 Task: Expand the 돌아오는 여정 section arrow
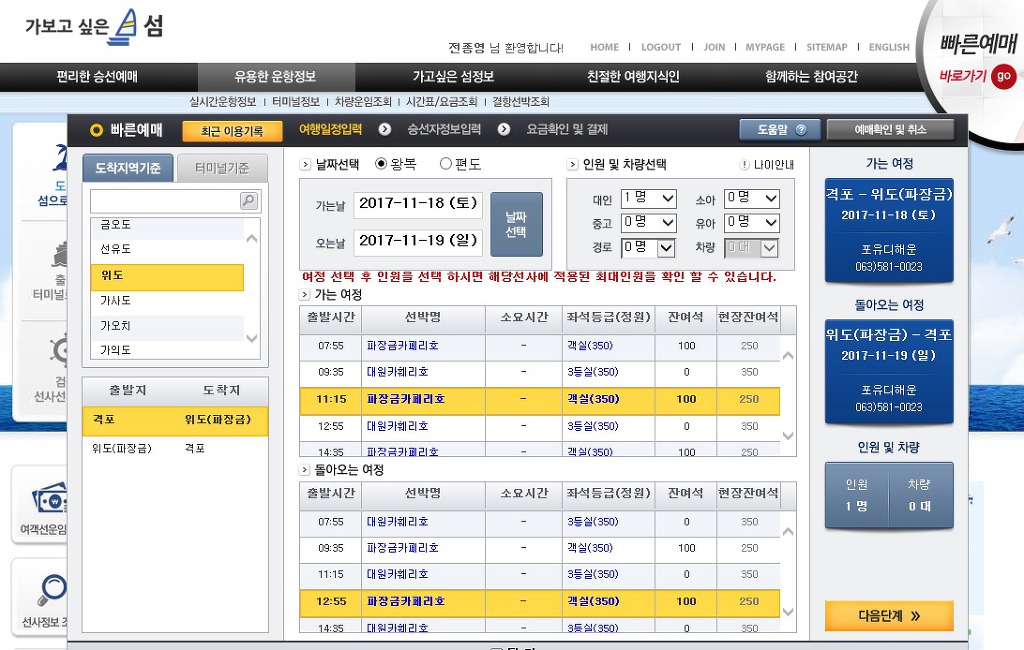[304, 470]
